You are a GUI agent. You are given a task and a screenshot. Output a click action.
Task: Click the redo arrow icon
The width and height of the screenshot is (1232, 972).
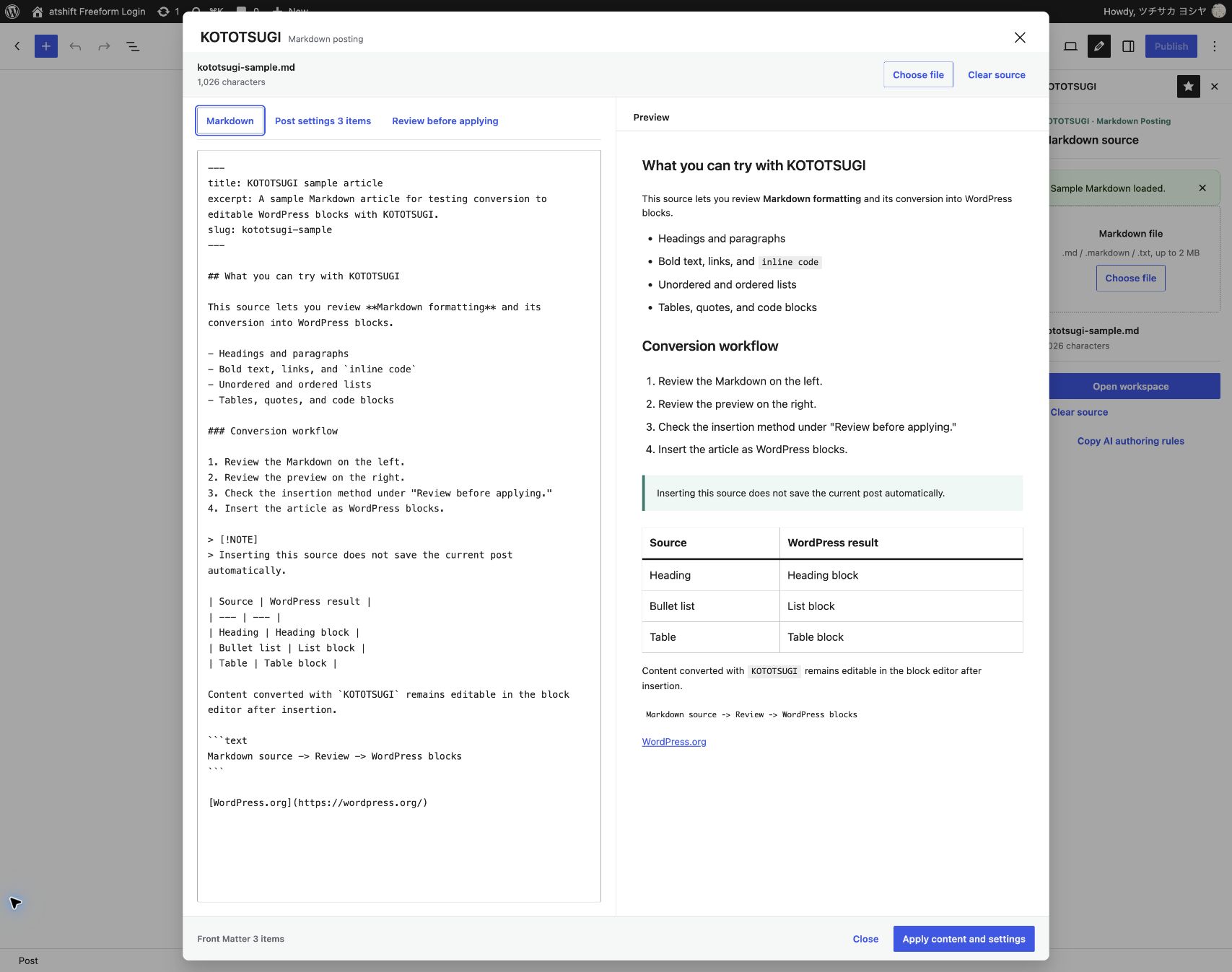point(104,46)
